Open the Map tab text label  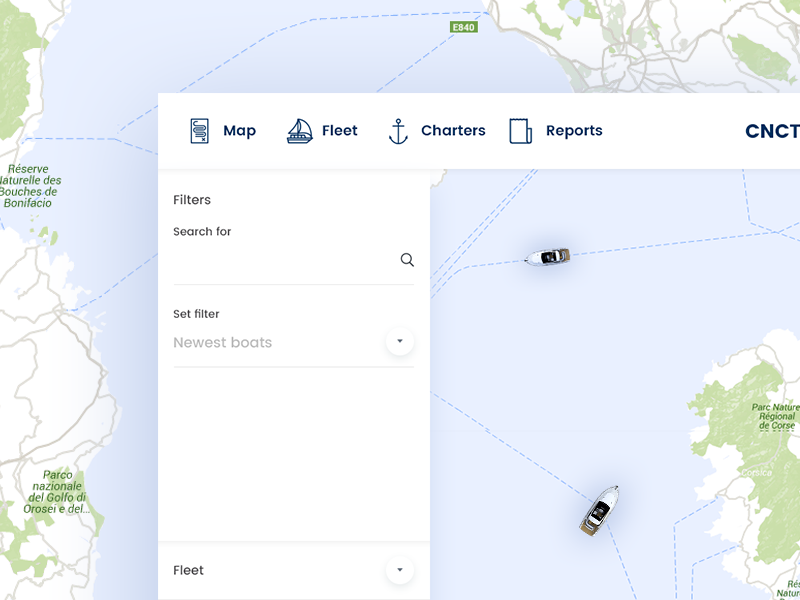[x=239, y=131]
